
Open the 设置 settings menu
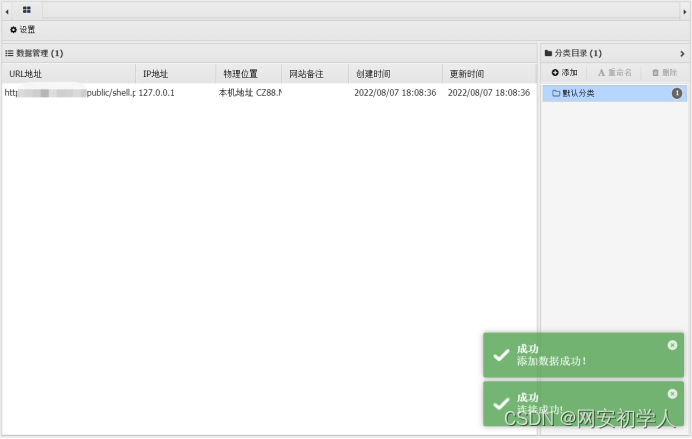[23, 30]
